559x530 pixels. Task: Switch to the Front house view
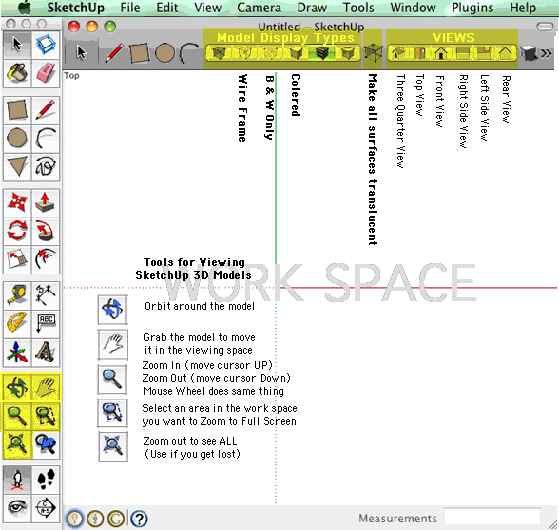(x=441, y=53)
